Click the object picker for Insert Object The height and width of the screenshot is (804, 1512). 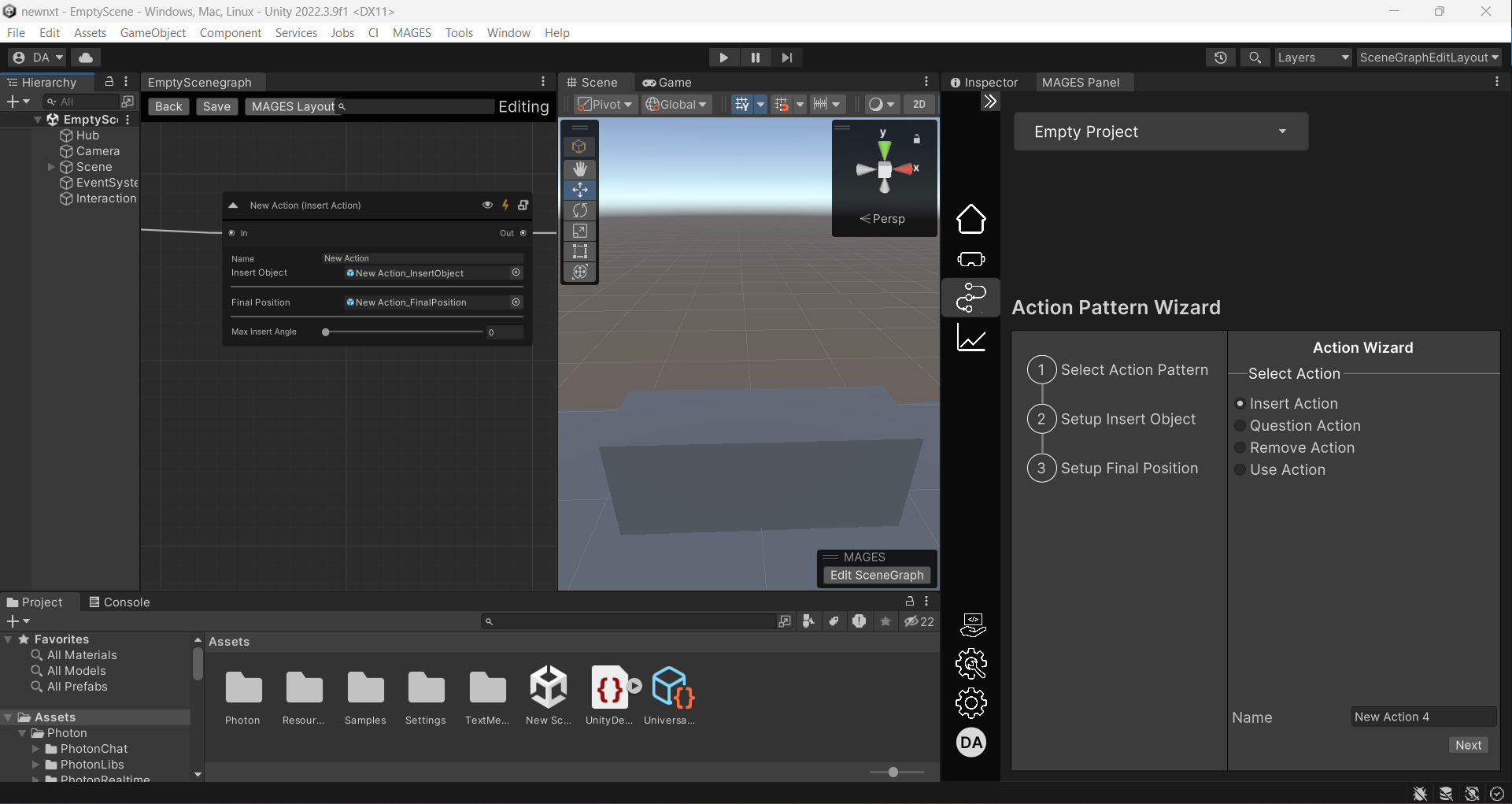516,272
